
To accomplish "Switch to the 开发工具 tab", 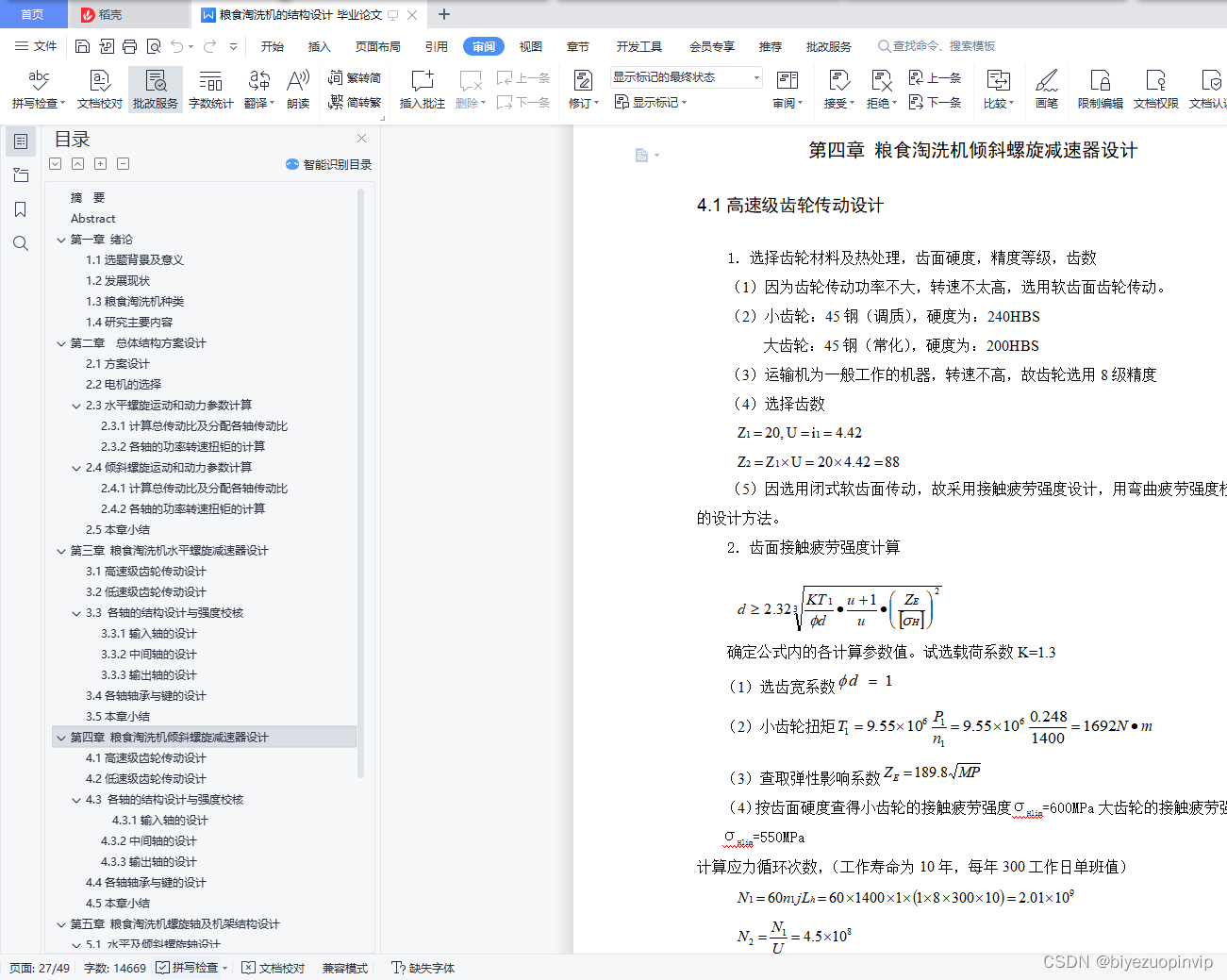I will (639, 46).
